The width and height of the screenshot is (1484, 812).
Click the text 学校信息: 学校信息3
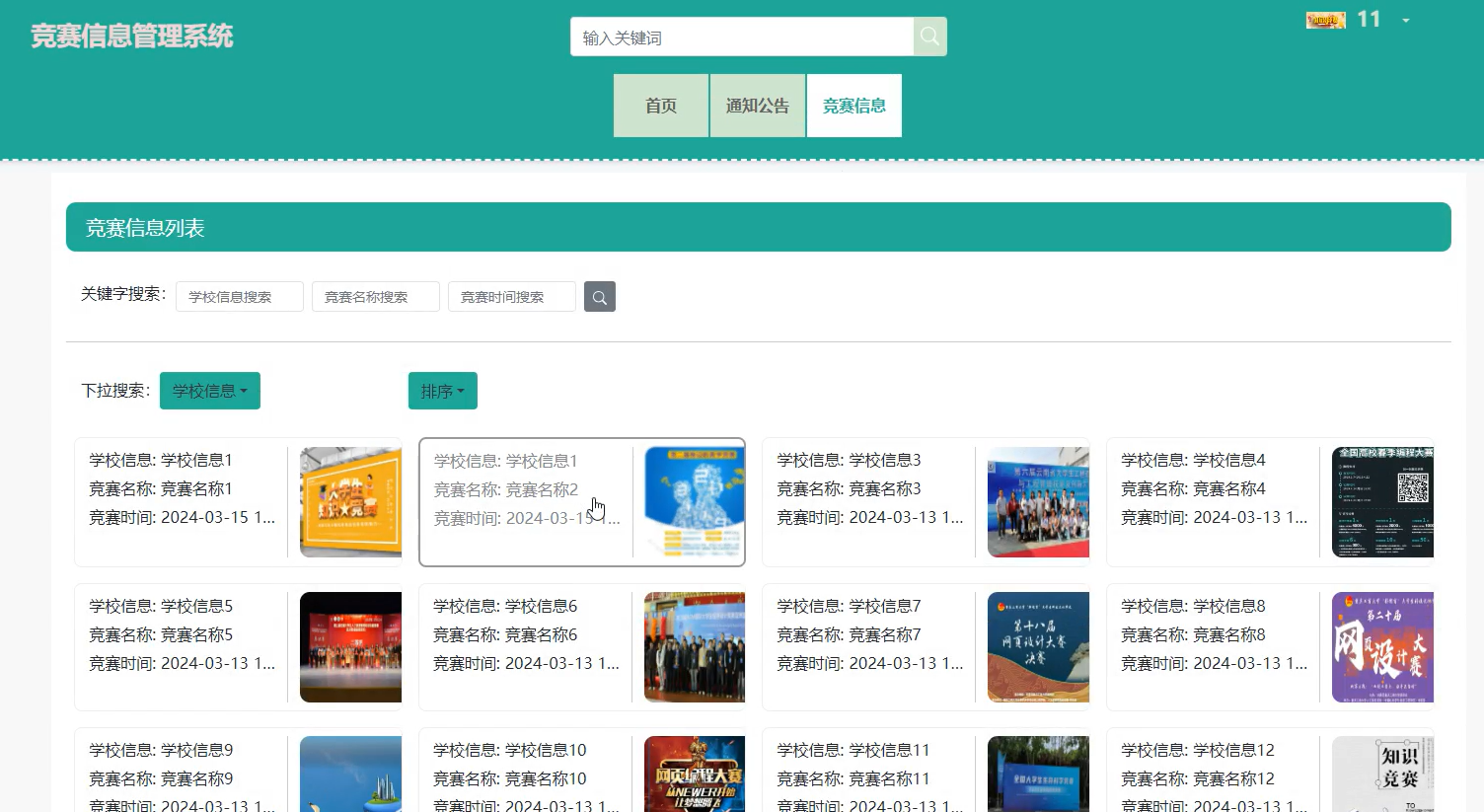(849, 460)
